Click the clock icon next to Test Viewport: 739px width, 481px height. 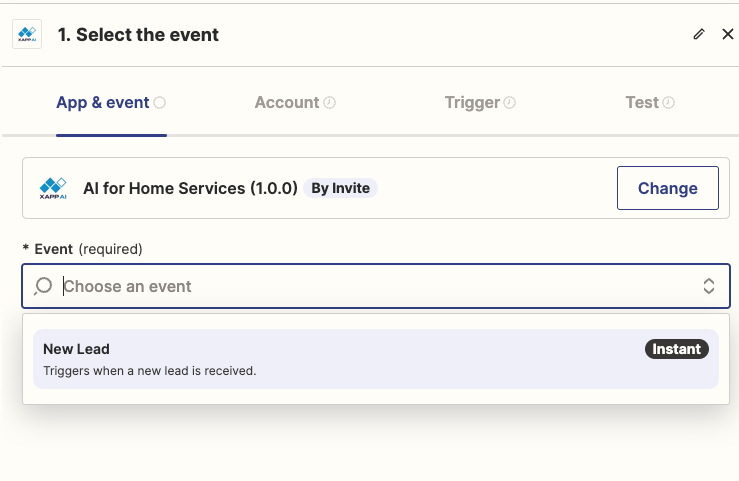[x=668, y=103]
